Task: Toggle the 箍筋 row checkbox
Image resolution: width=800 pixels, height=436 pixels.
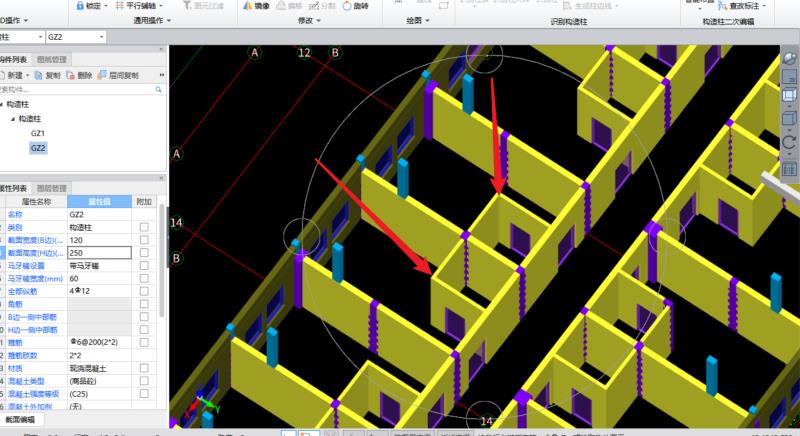Action: pos(144,342)
